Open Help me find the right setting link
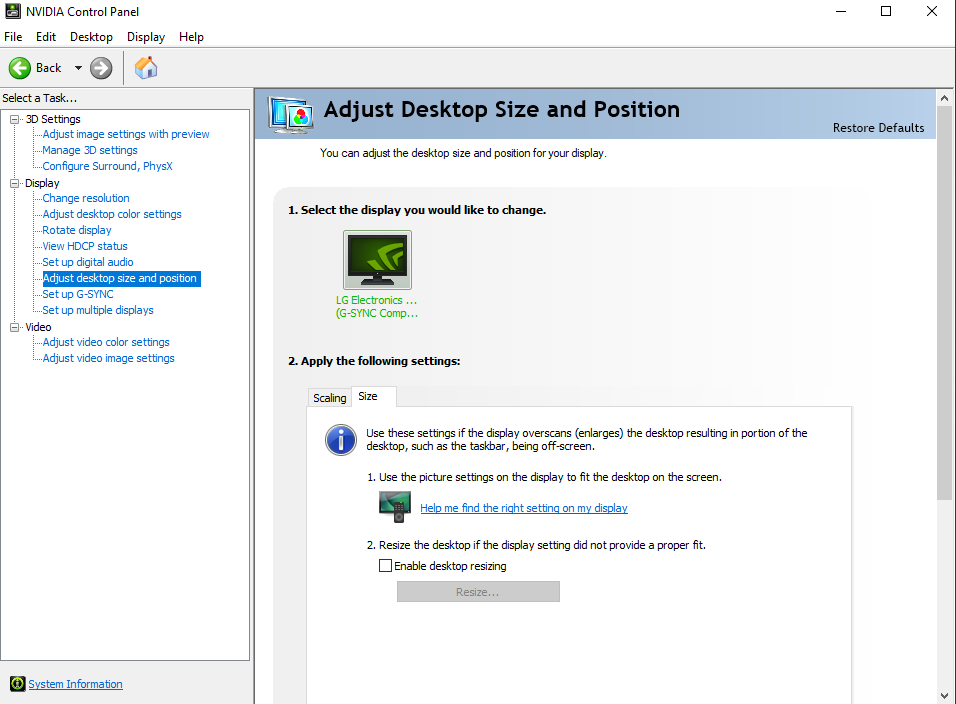956x704 pixels. pos(523,508)
